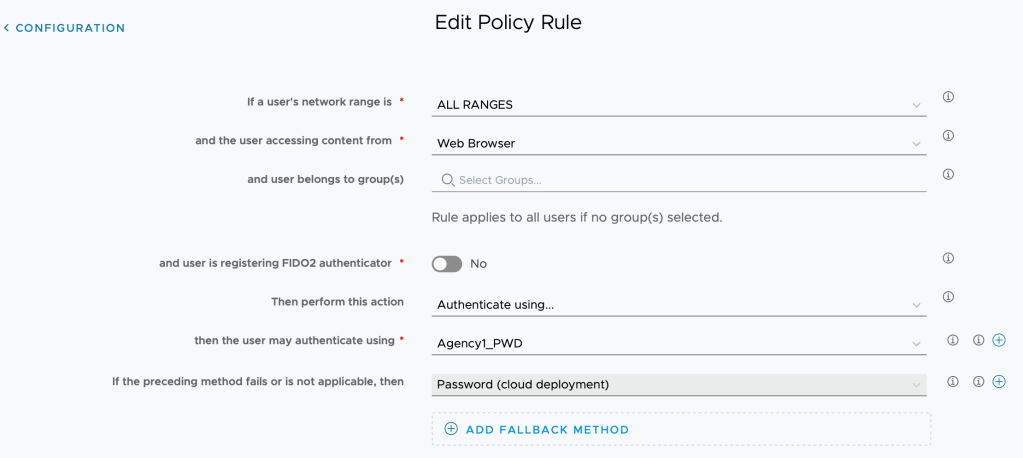Viewport: 1023px width, 458px height.
Task: Click info icon for FIDO2 authenticator row
Action: coord(948,258)
